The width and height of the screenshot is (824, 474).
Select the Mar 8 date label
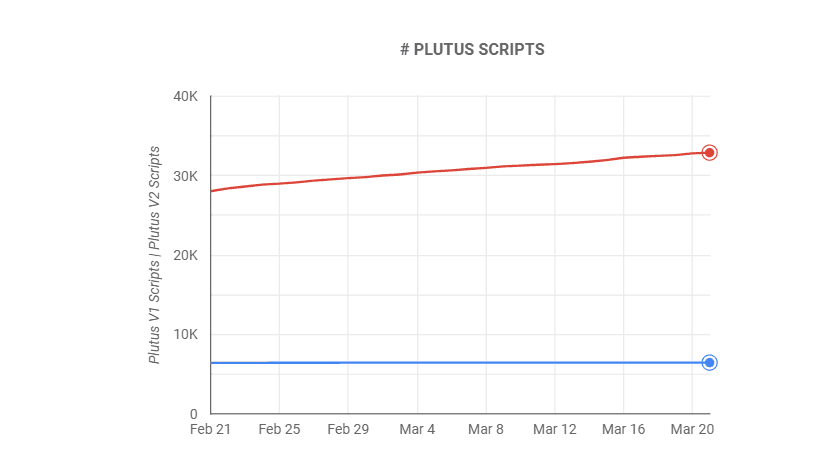[486, 429]
